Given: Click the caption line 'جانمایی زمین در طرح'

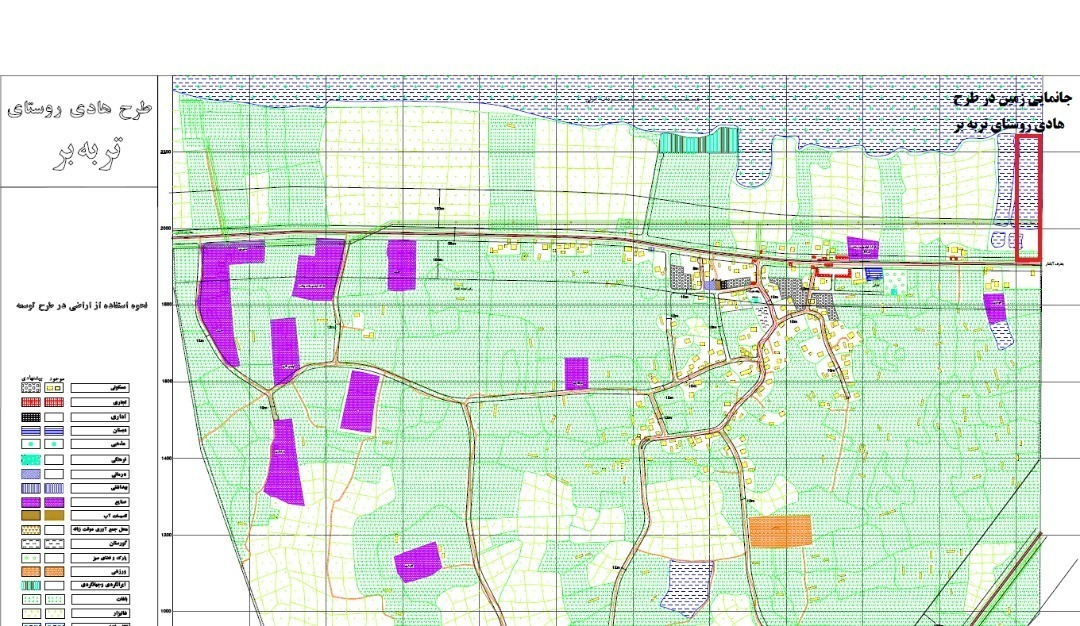Looking at the screenshot, I should (x=1012, y=98).
